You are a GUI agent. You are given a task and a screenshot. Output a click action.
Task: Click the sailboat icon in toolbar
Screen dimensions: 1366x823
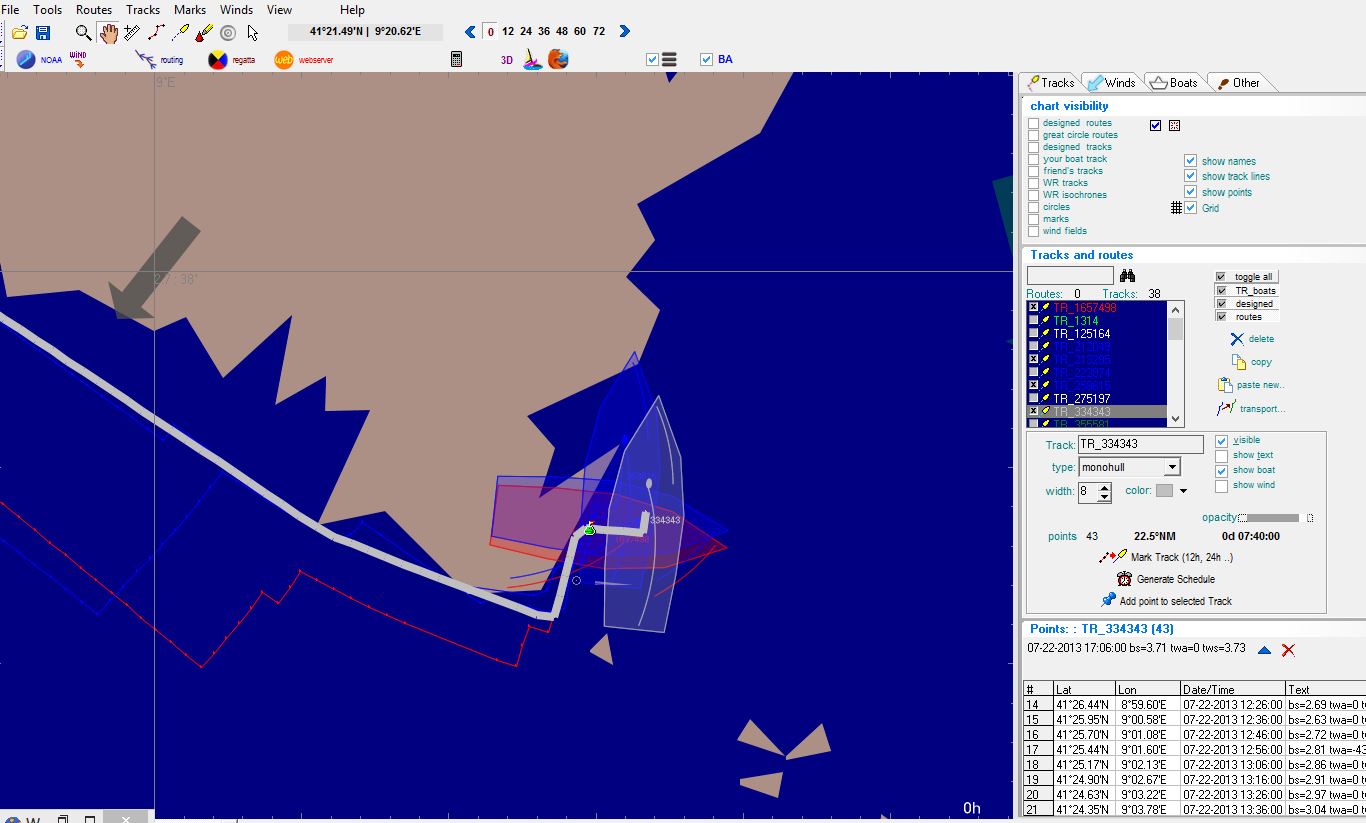click(533, 60)
